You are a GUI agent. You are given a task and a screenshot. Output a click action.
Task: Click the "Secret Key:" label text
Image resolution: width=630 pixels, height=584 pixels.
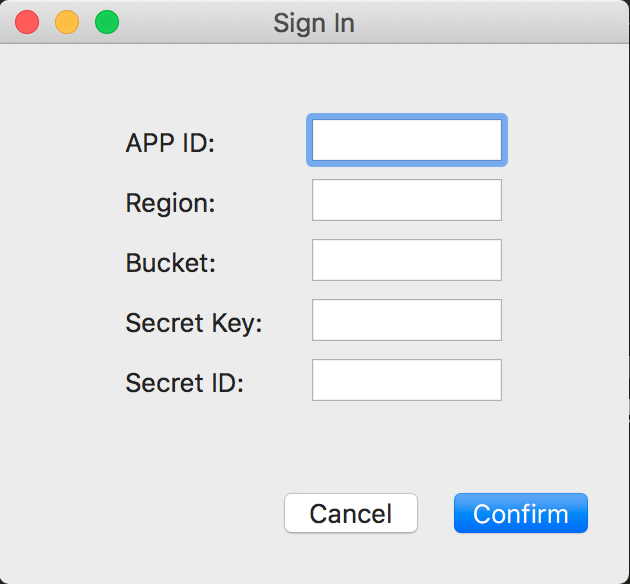point(193,323)
